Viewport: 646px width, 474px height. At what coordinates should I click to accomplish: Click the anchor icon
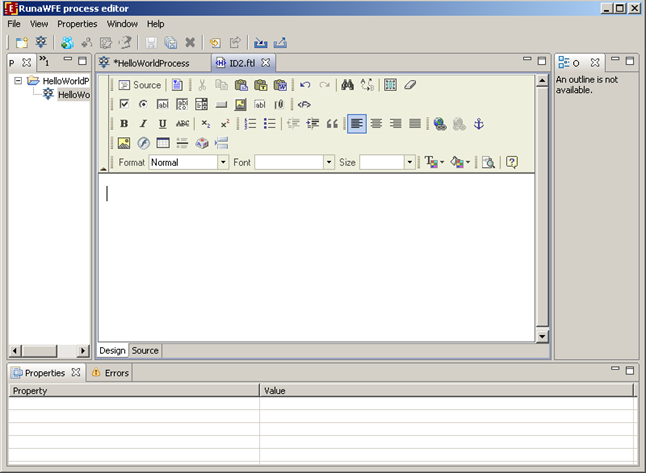[x=477, y=124]
